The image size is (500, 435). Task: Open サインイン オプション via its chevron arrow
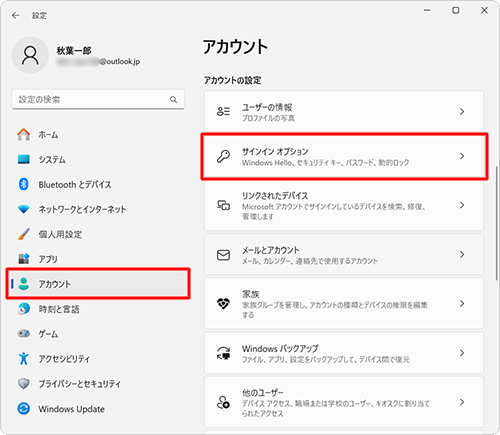point(462,156)
